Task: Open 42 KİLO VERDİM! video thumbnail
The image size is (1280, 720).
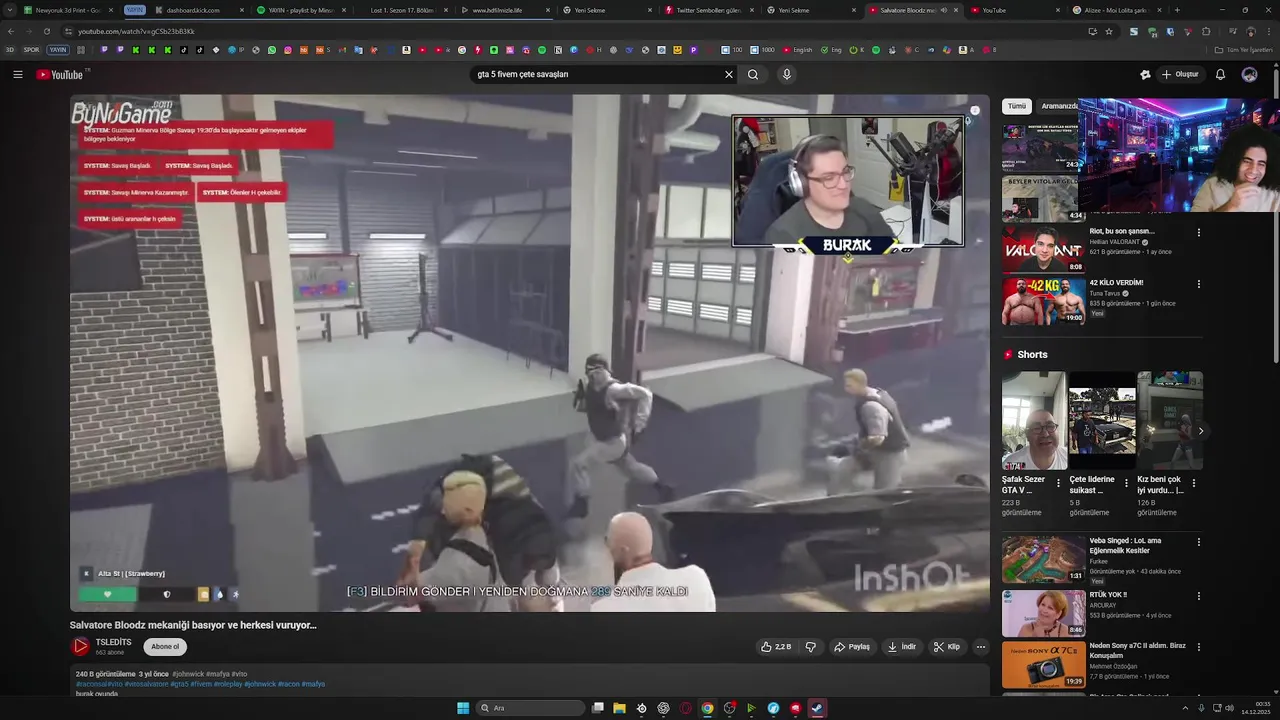Action: point(1043,301)
